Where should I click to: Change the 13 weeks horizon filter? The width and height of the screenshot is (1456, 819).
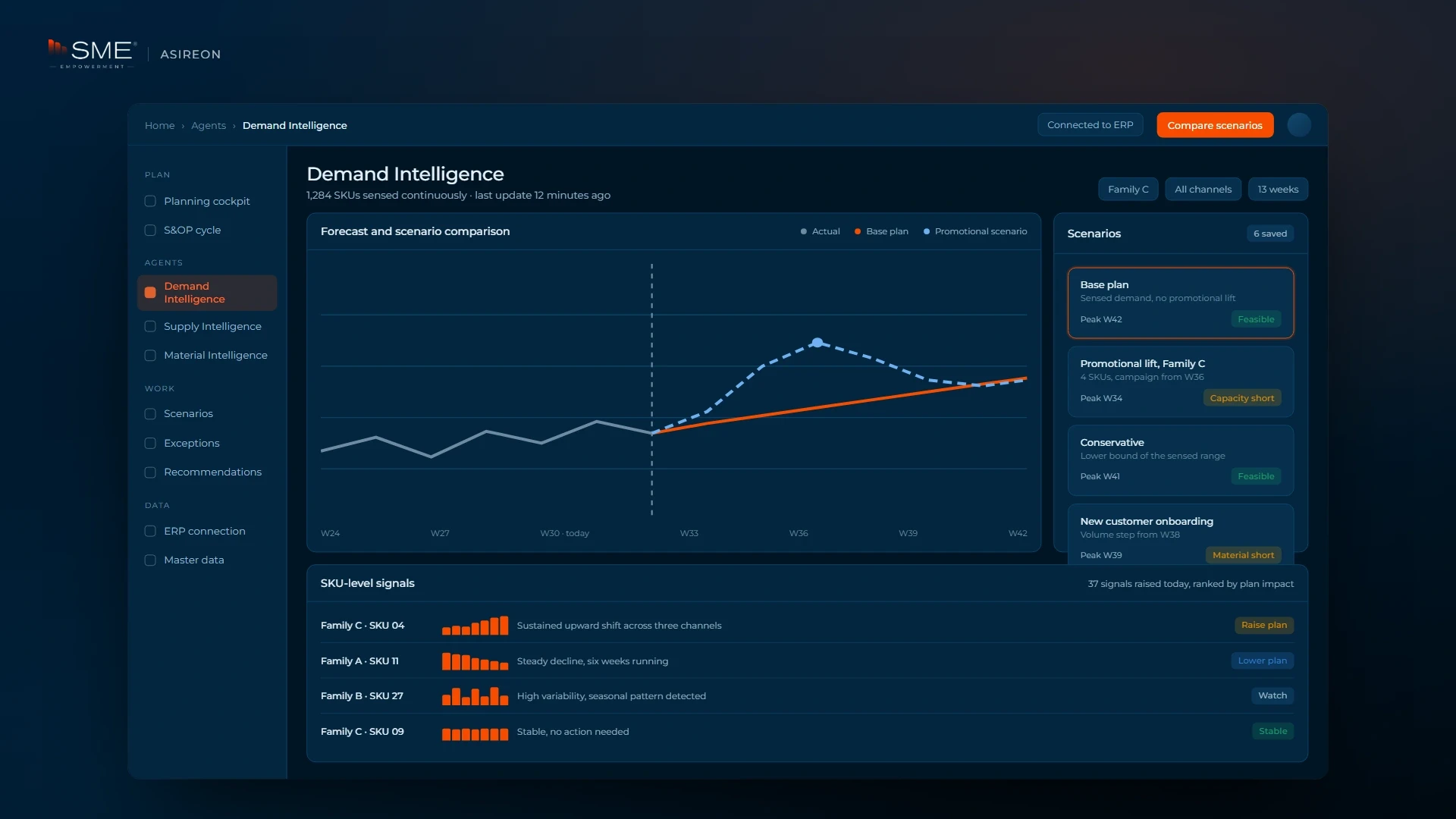[1278, 190]
